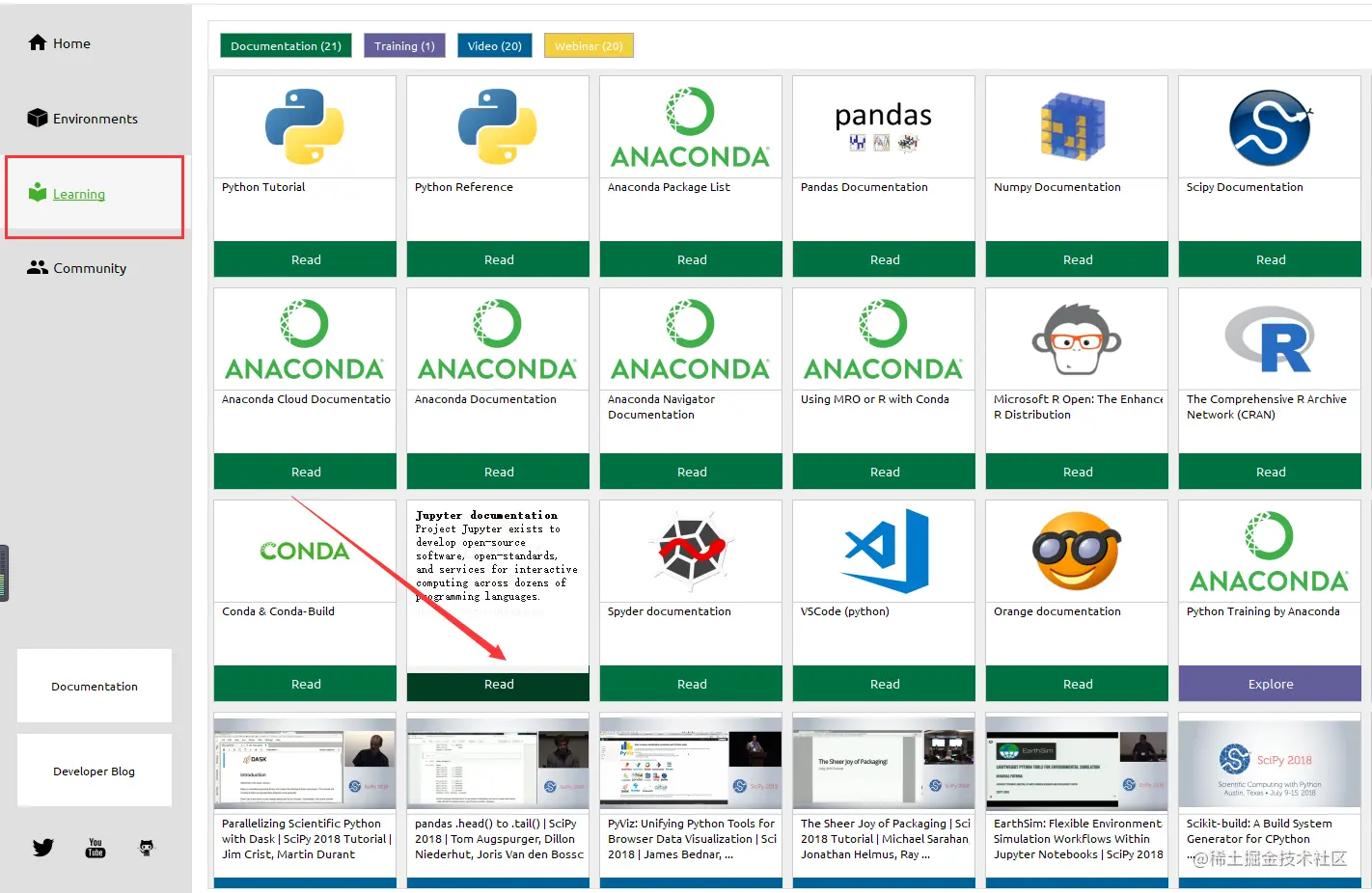Click the Anaconda Documentation card logo

498,339
